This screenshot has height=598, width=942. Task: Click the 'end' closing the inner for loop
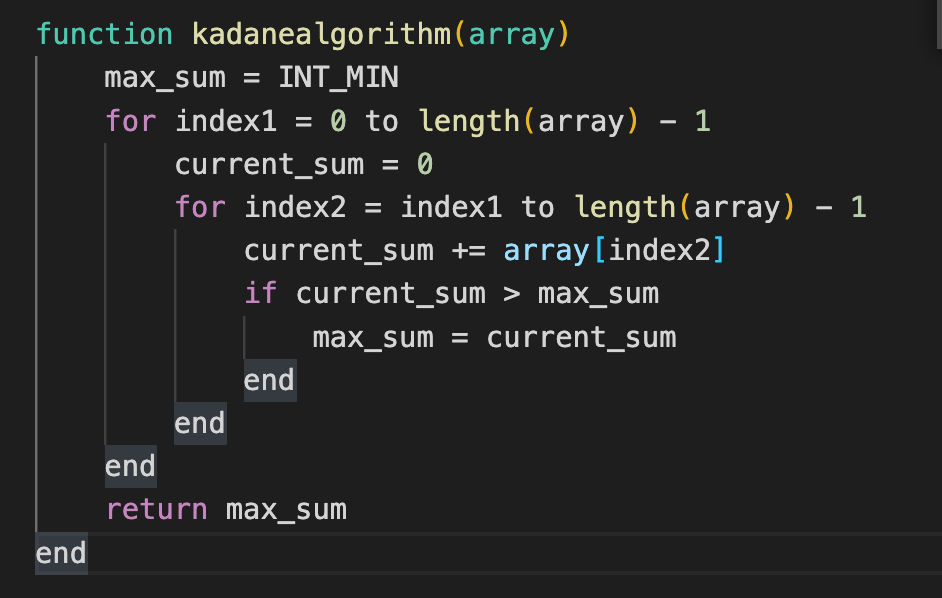coord(200,424)
